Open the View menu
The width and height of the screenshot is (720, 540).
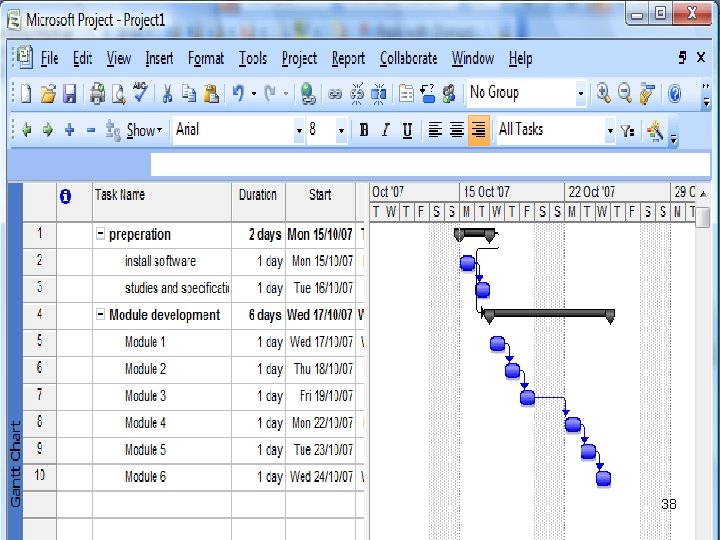pos(118,59)
